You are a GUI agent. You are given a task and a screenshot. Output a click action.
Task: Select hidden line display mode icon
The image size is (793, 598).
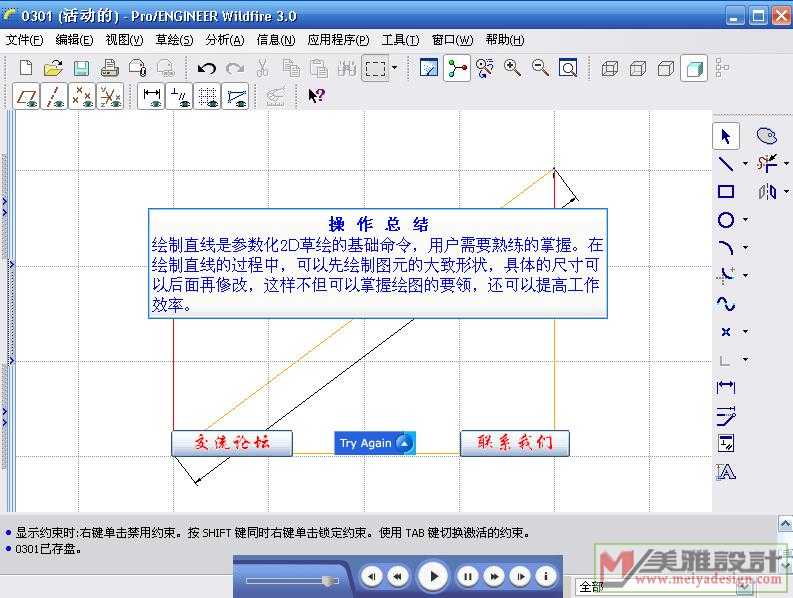point(638,68)
